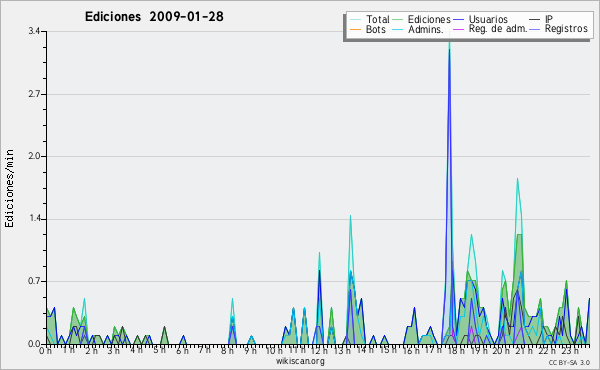Click the 'wikiscan.org' text below the chart
The height and width of the screenshot is (370, 600).
coord(300,361)
